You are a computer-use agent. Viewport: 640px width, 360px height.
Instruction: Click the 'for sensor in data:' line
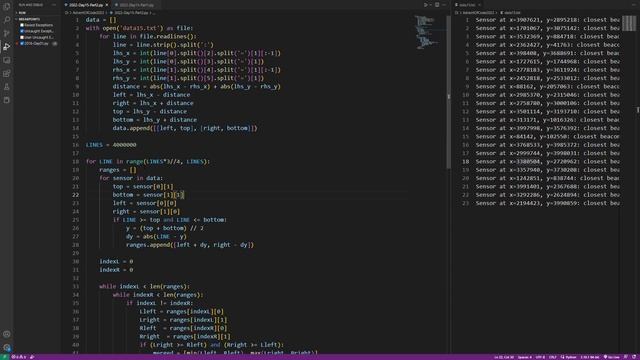131,178
